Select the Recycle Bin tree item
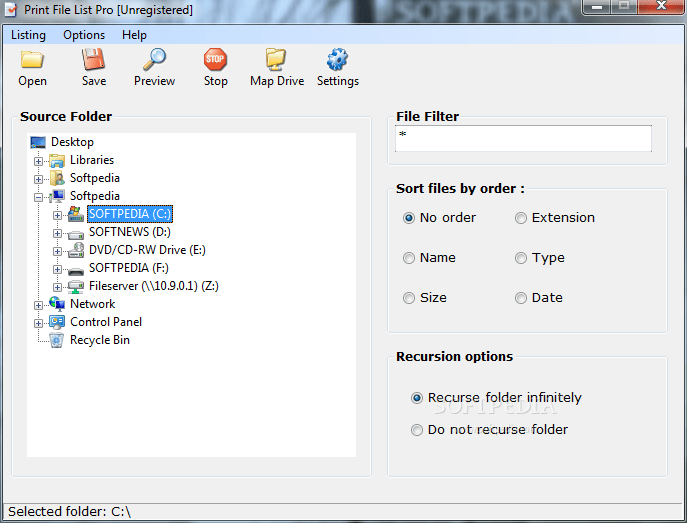Image resolution: width=687 pixels, height=523 pixels. 99,340
